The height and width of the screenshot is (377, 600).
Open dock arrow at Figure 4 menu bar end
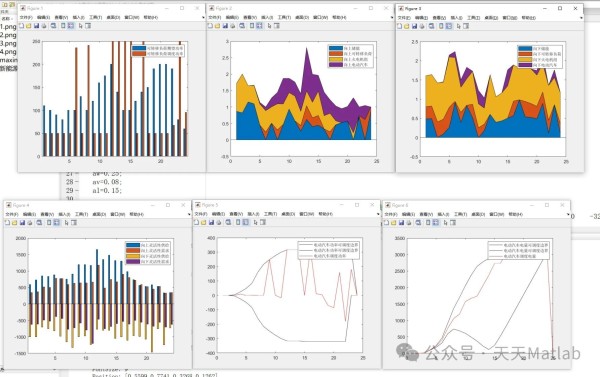[189, 214]
